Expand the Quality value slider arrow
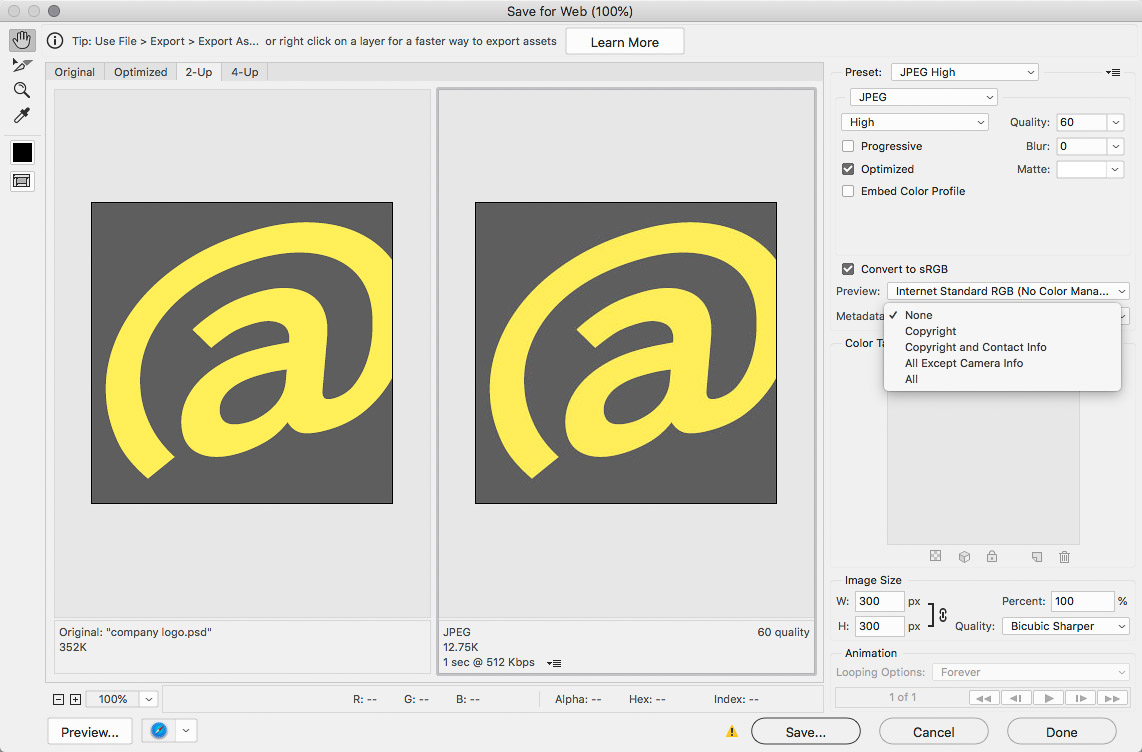Image resolution: width=1142 pixels, height=752 pixels. pos(1115,122)
